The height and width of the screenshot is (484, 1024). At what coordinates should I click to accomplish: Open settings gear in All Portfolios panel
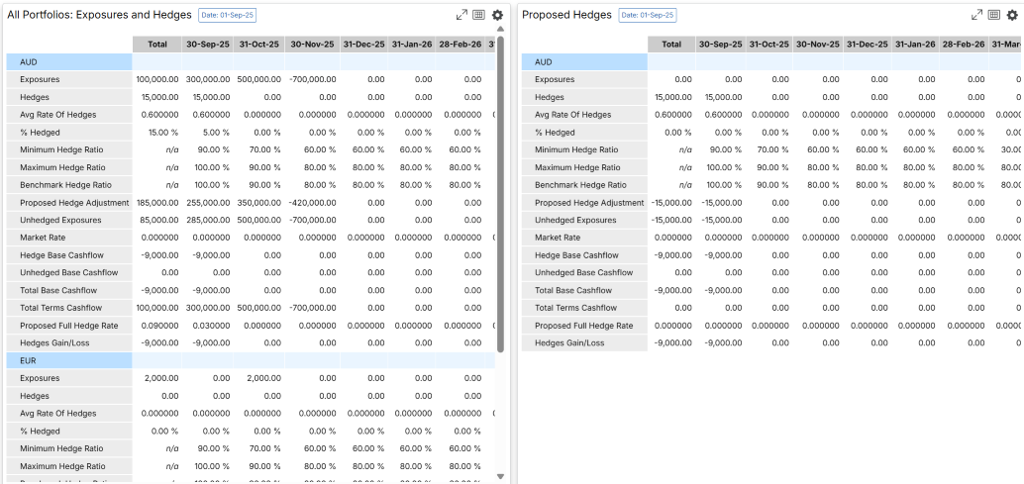[x=498, y=15]
